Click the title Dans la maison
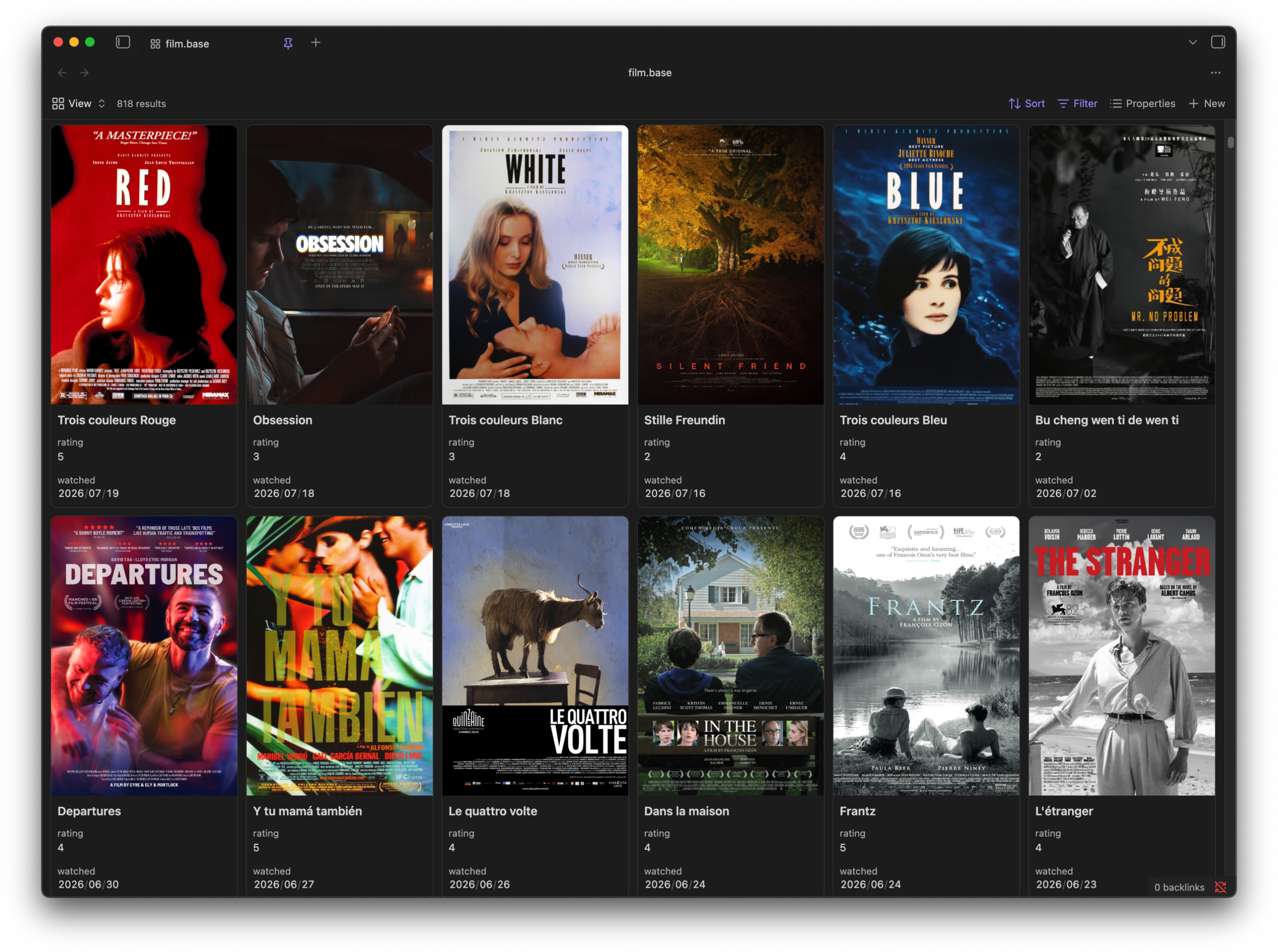This screenshot has height=952, width=1278. [686, 811]
